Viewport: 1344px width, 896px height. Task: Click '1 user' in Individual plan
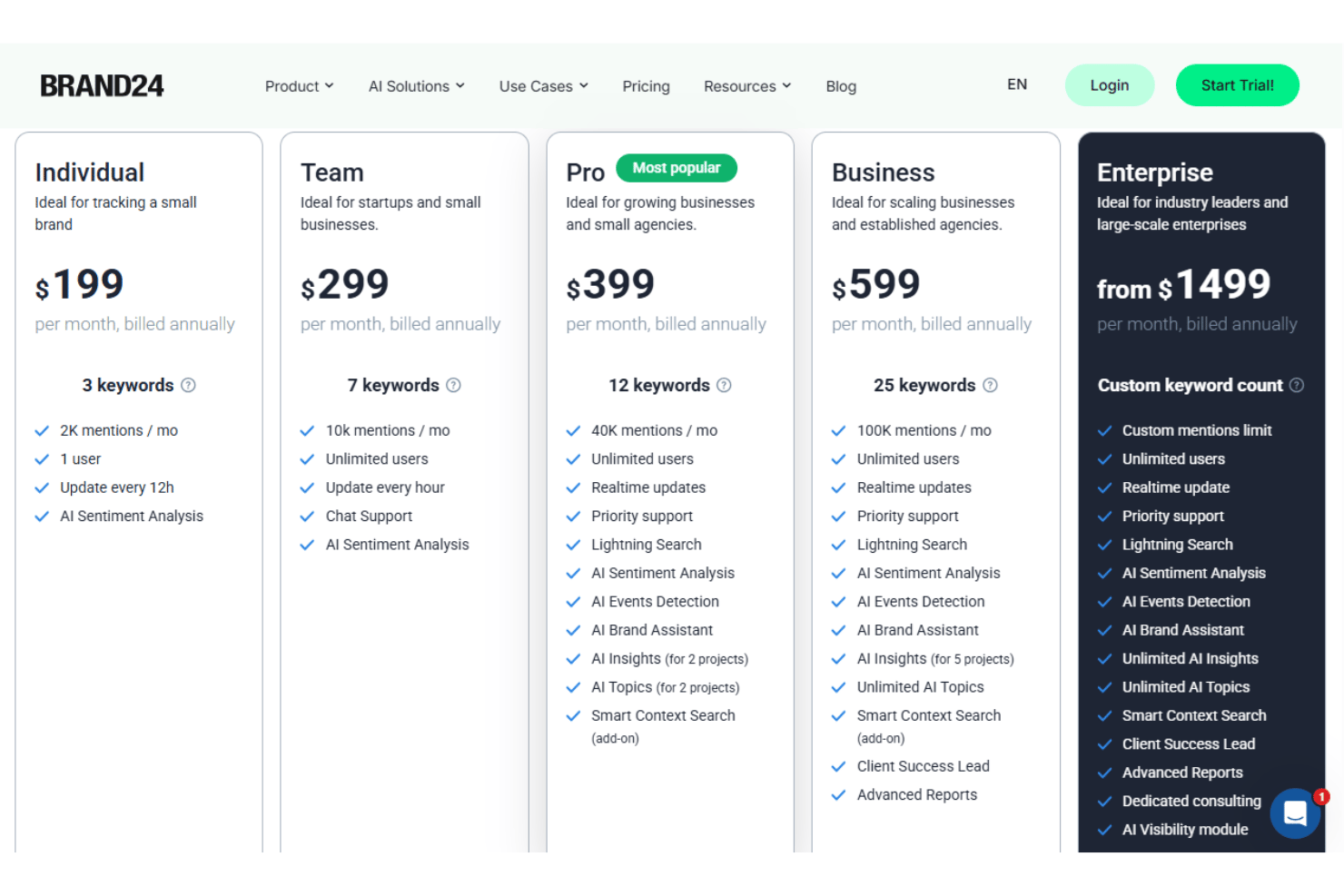(81, 459)
